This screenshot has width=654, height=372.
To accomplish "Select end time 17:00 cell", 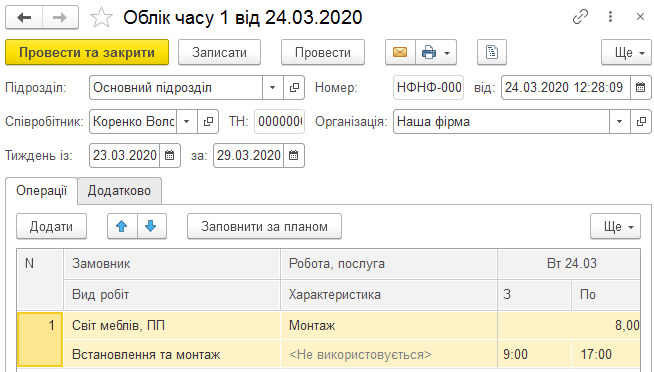I will (x=606, y=354).
